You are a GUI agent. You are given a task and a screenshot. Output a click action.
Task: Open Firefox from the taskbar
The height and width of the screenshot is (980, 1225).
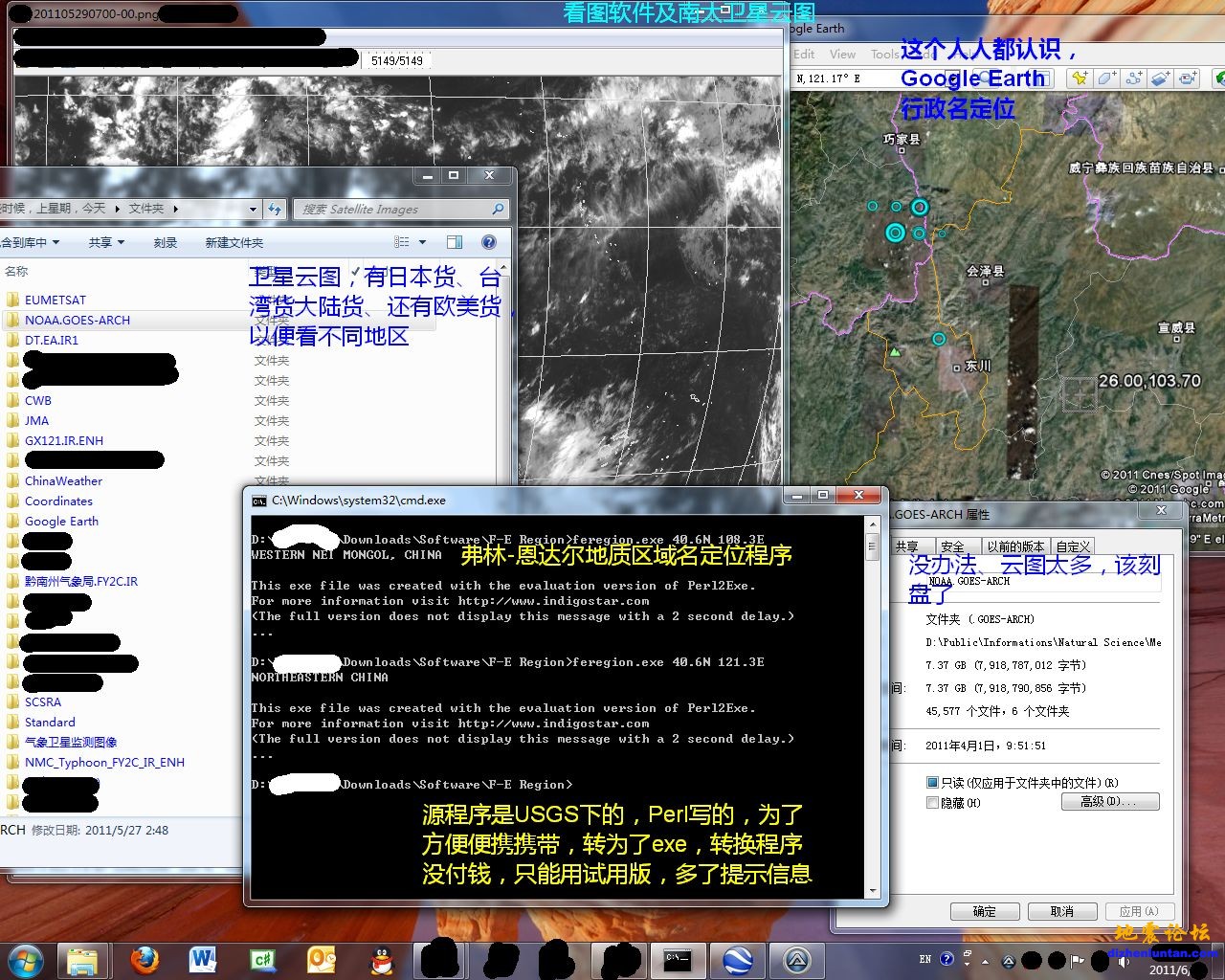pyautogui.click(x=145, y=959)
